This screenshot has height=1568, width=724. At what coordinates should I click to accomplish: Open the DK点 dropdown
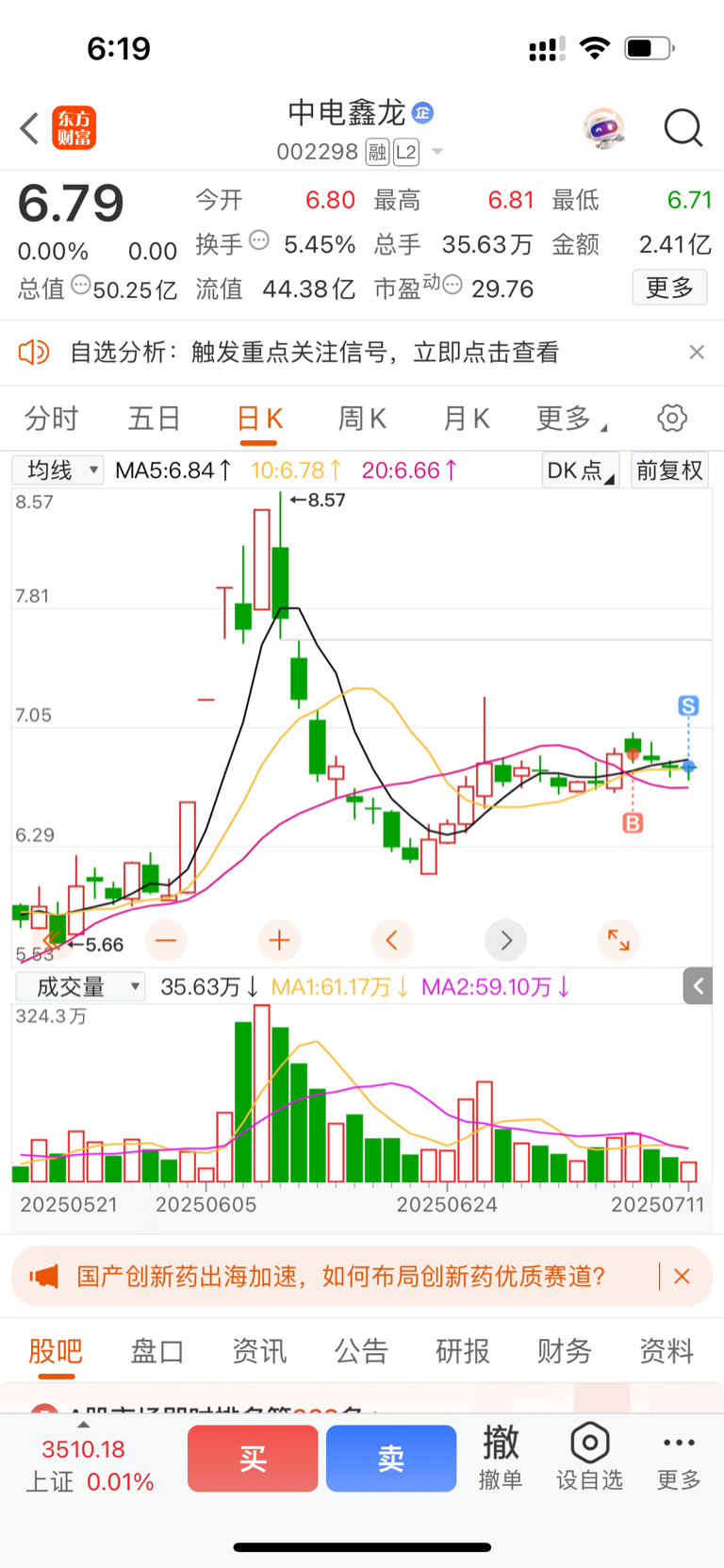[580, 470]
